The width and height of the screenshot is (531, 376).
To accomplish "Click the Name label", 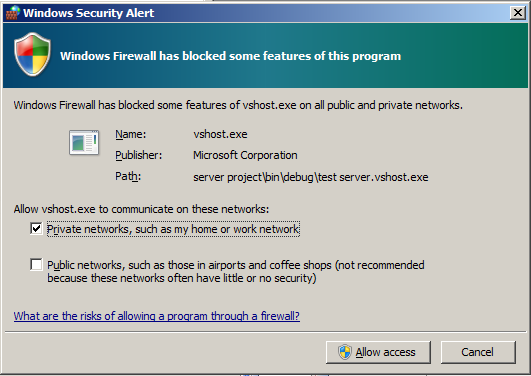I will 131,134.
